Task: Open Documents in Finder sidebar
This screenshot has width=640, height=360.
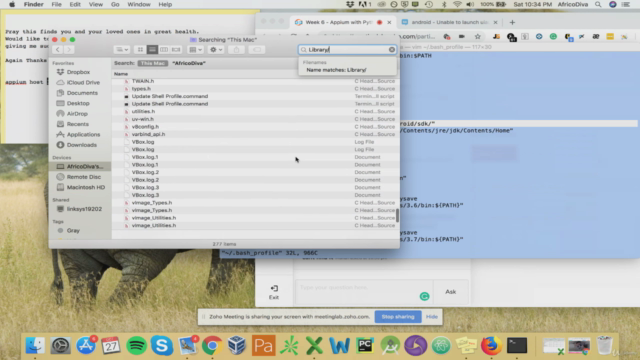Action: (x=82, y=93)
